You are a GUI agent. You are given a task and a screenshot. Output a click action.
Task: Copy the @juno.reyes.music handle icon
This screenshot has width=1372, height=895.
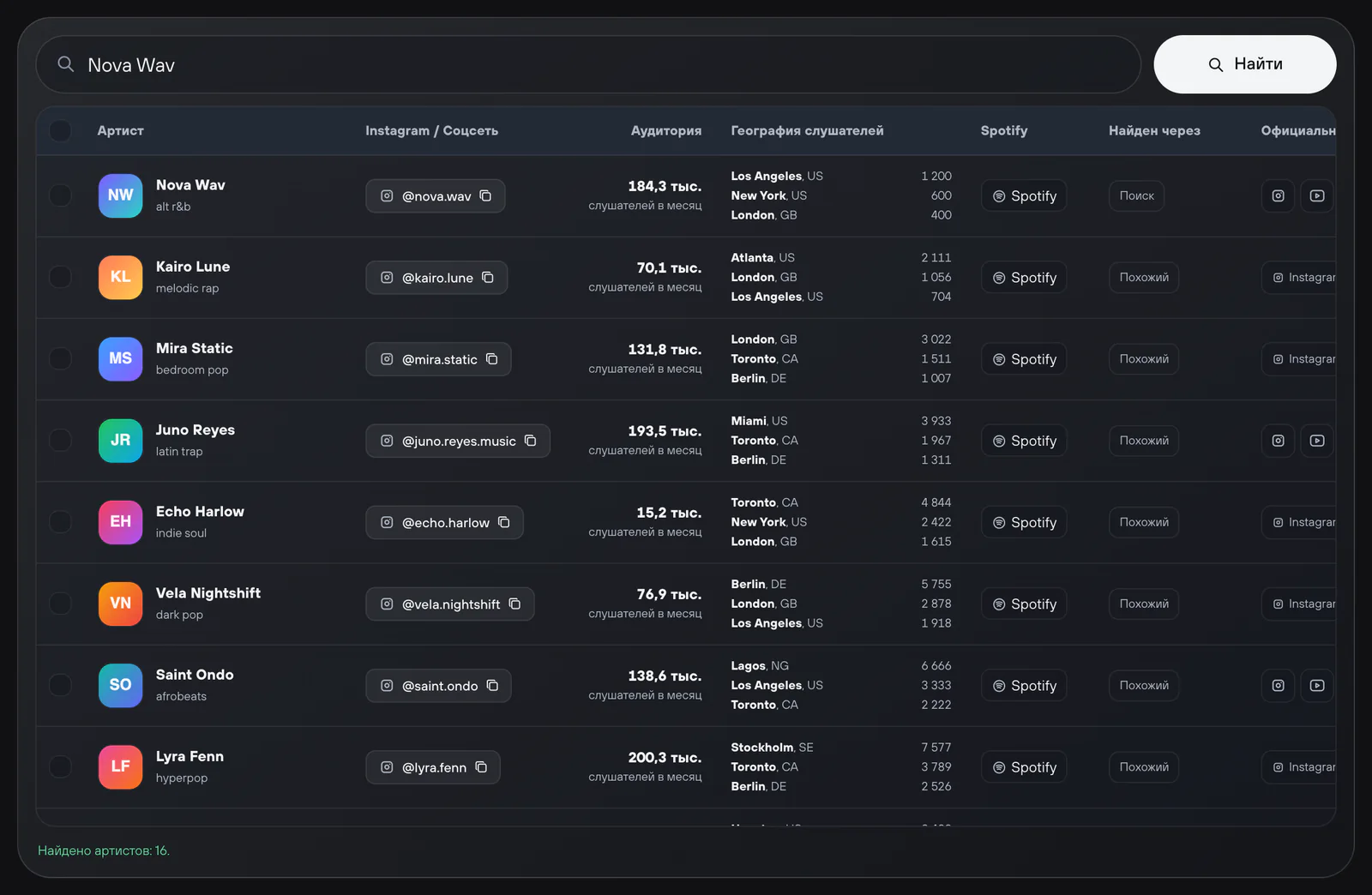click(531, 441)
